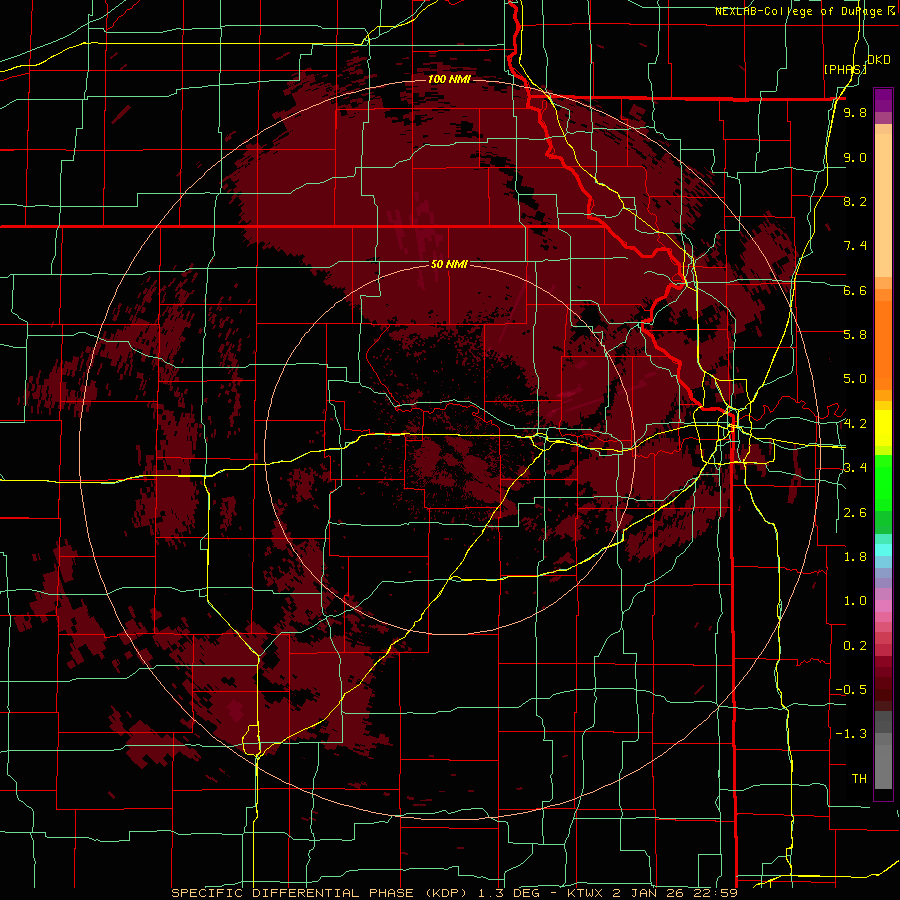Pick the orange color bar segment
The image size is (900, 900).
[883, 346]
